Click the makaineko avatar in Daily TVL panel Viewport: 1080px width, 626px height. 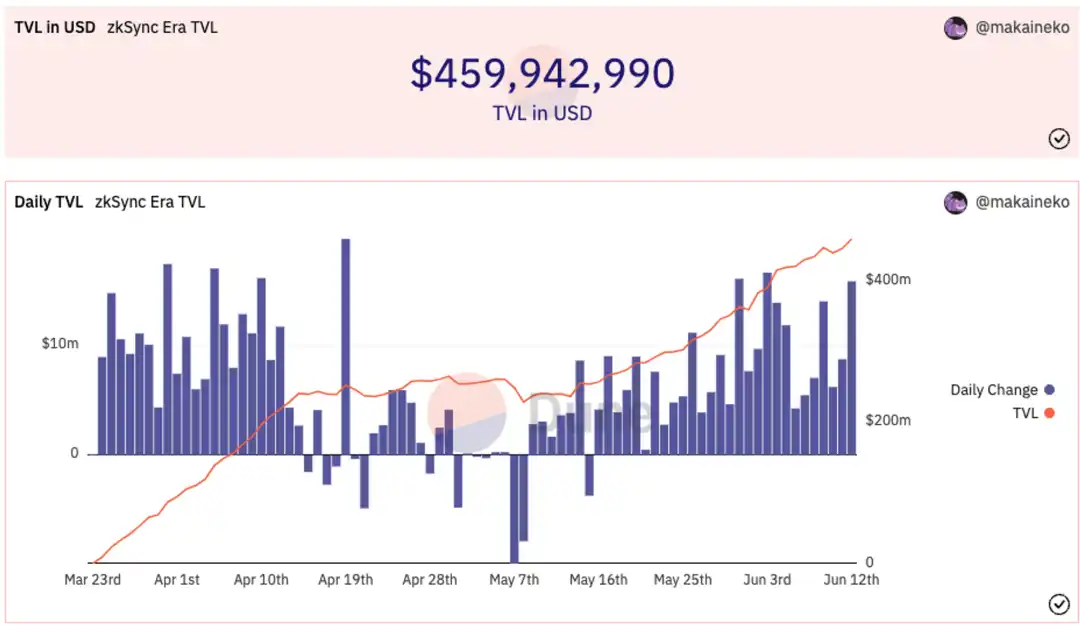955,202
